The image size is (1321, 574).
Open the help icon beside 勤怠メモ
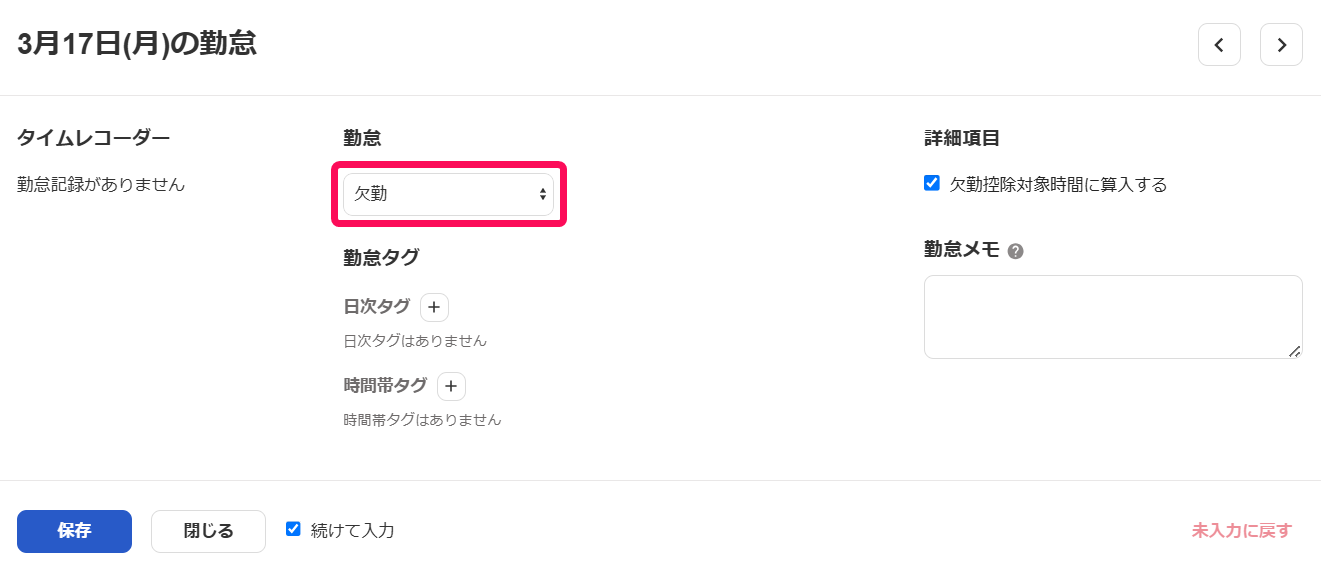(1015, 252)
